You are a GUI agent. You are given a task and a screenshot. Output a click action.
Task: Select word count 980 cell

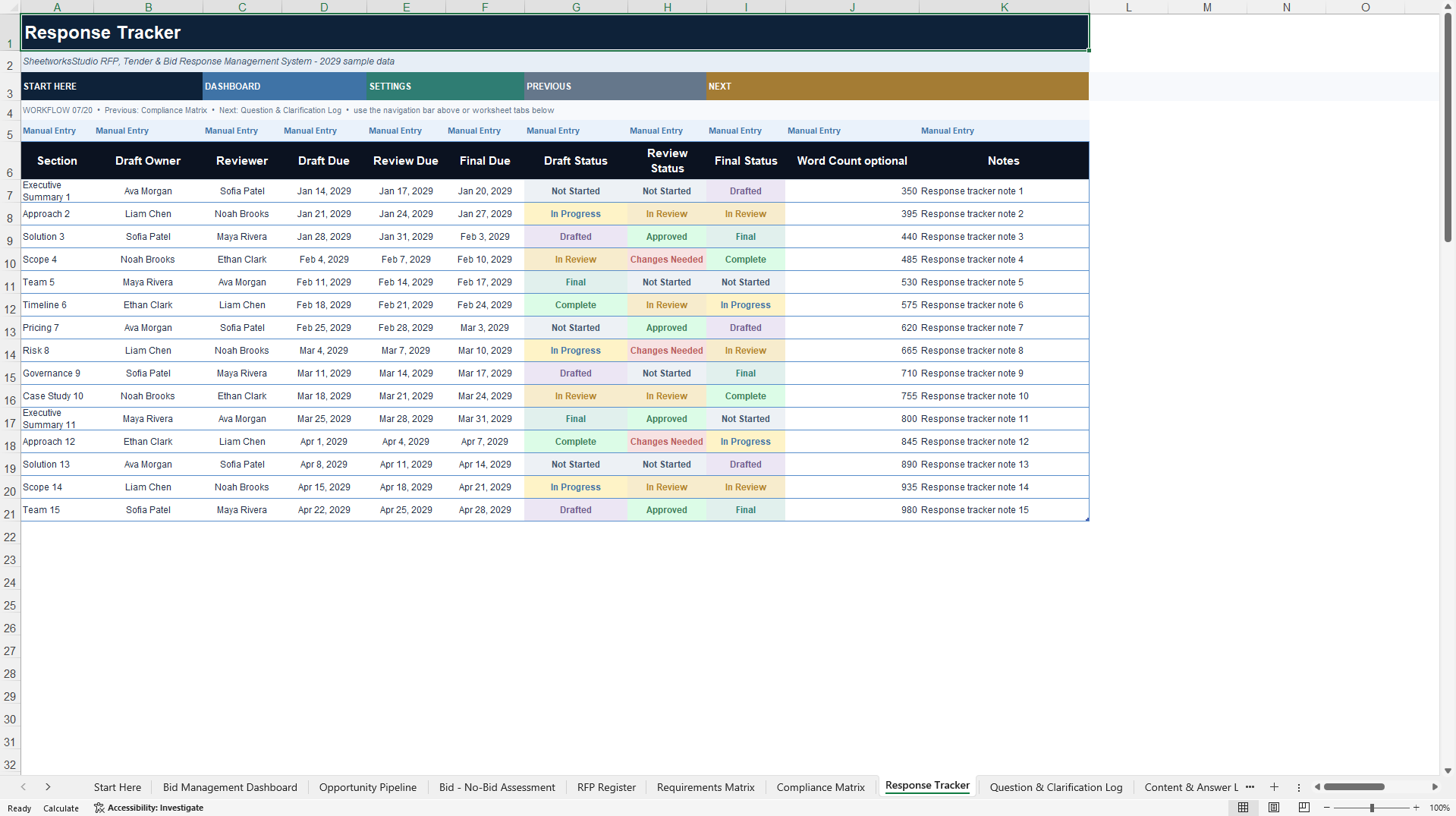click(852, 510)
